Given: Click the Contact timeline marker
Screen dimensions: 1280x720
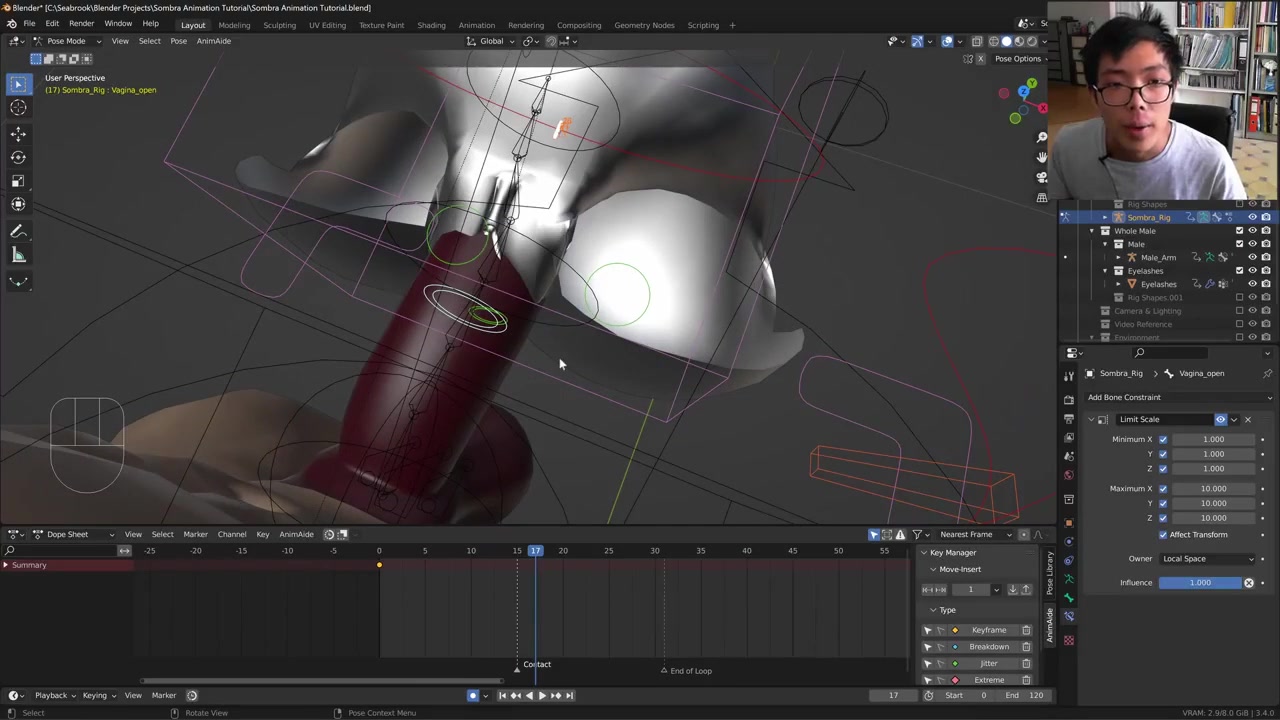Looking at the screenshot, I should (x=518, y=667).
